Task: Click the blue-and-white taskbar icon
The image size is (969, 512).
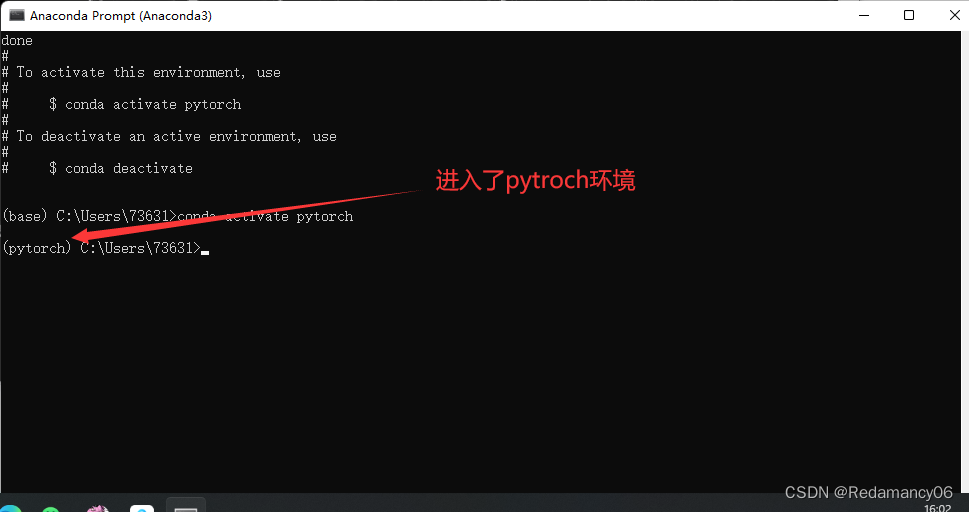Action: pyautogui.click(x=142, y=509)
